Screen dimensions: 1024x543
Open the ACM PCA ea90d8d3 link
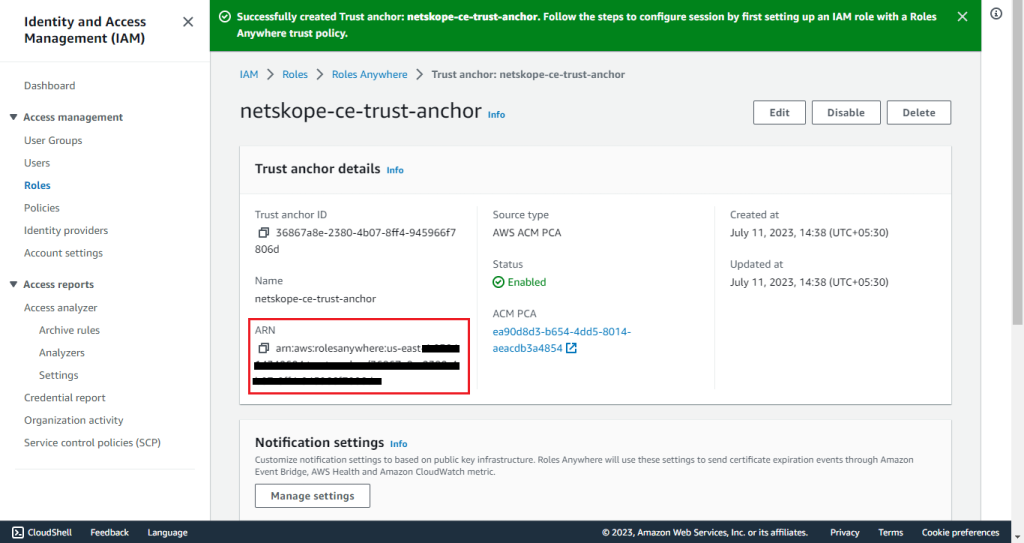click(561, 340)
